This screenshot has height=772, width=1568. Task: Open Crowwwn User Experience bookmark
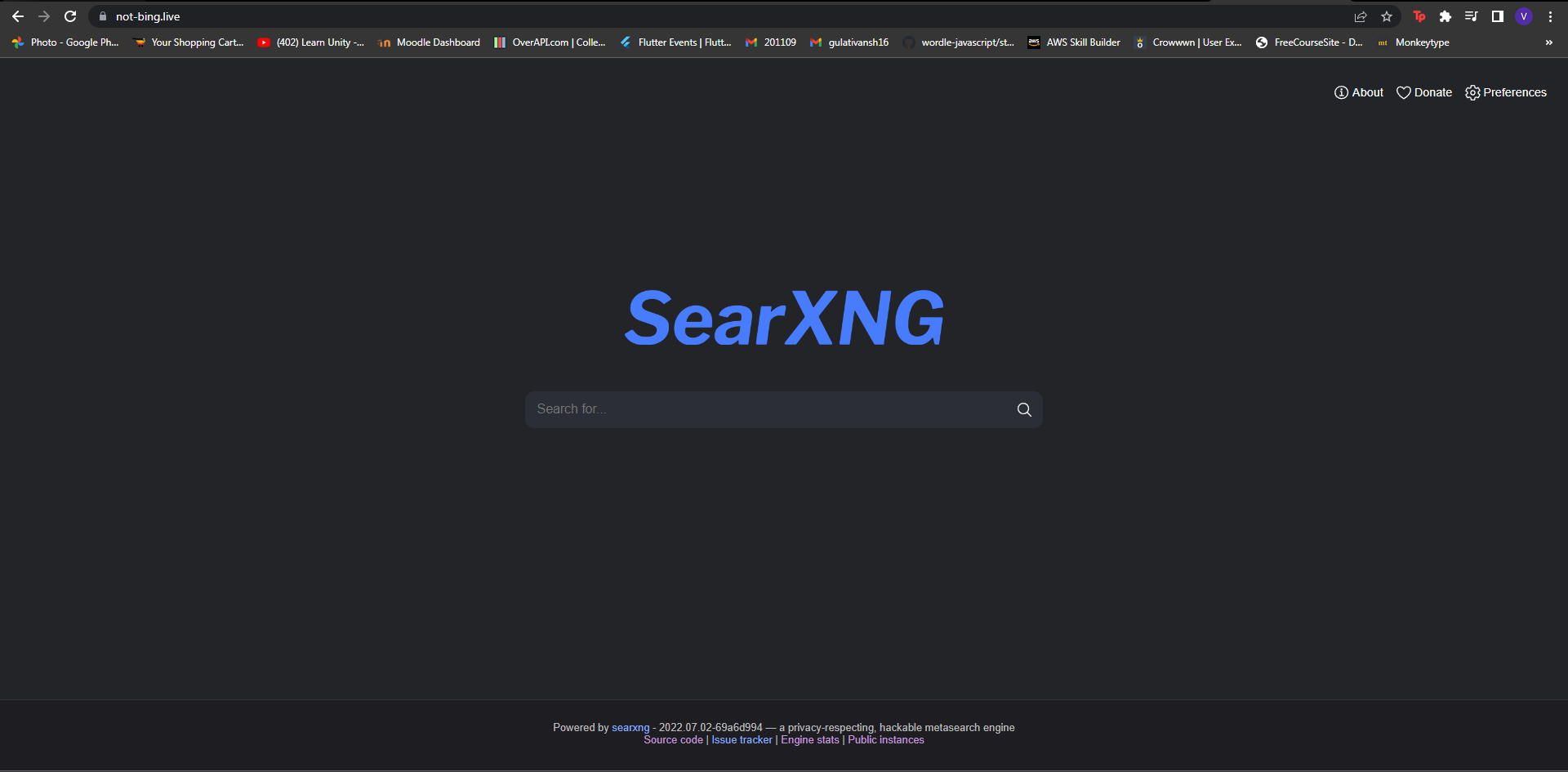pyautogui.click(x=1188, y=42)
